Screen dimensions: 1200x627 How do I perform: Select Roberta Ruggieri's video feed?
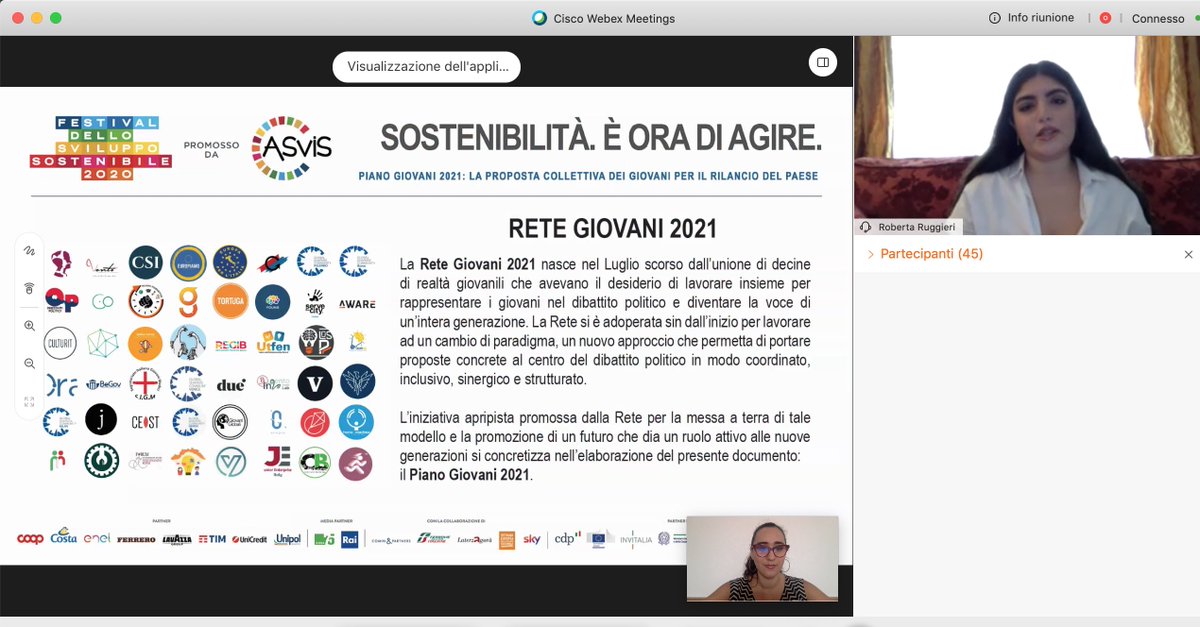(x=1027, y=136)
